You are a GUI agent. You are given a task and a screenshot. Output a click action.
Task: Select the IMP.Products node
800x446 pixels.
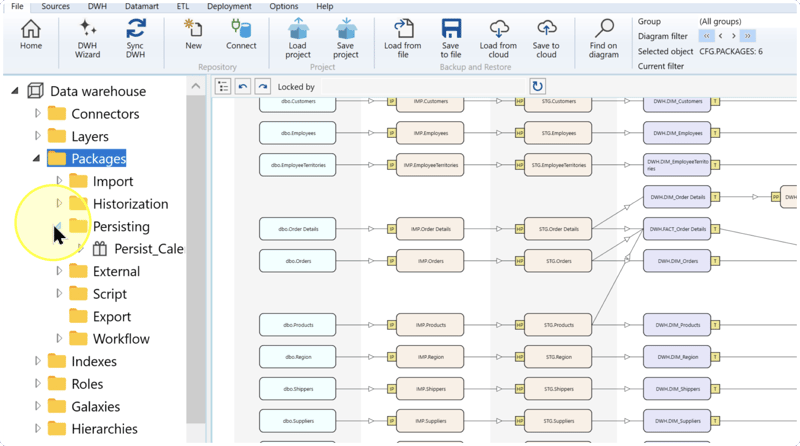[x=430, y=325]
